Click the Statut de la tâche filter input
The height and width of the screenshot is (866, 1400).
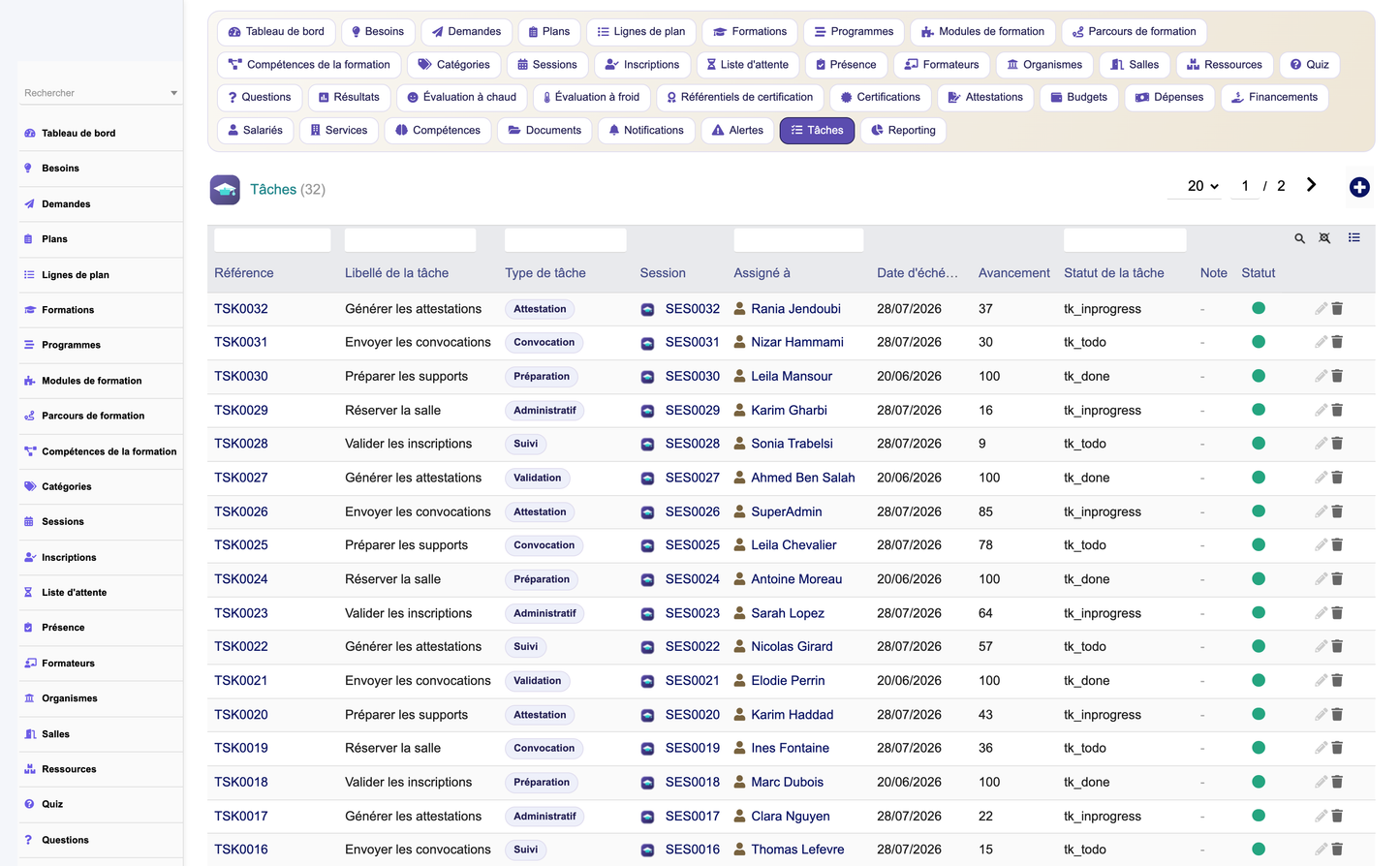click(1125, 239)
